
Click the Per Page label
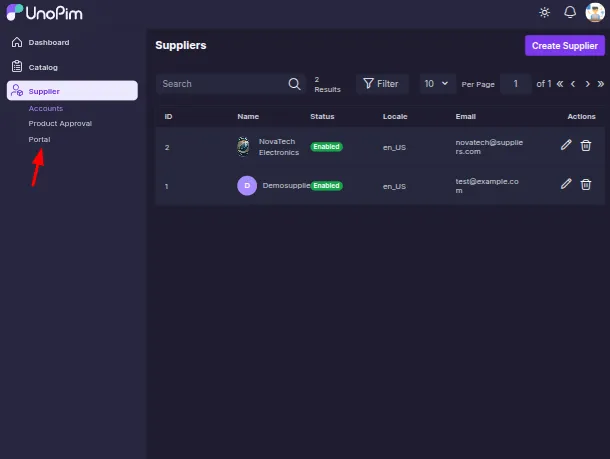point(478,84)
